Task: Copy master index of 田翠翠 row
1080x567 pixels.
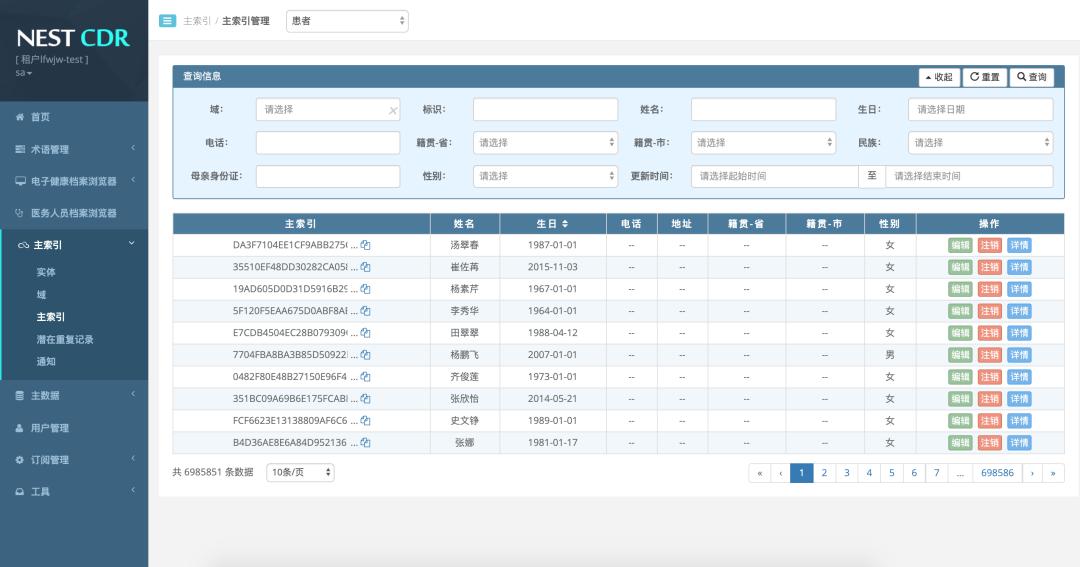Action: pos(366,333)
